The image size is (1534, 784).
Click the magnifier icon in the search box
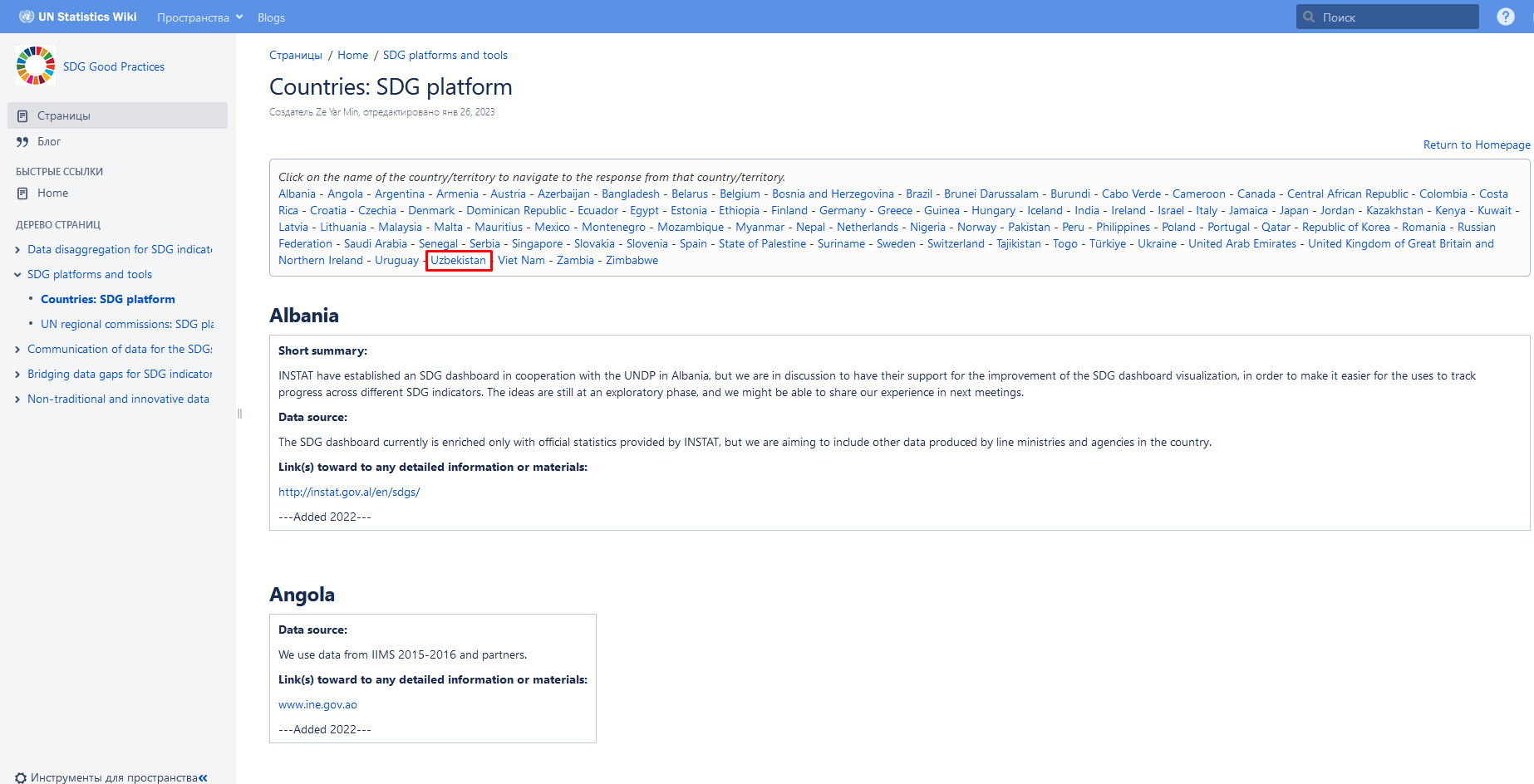pos(1309,17)
